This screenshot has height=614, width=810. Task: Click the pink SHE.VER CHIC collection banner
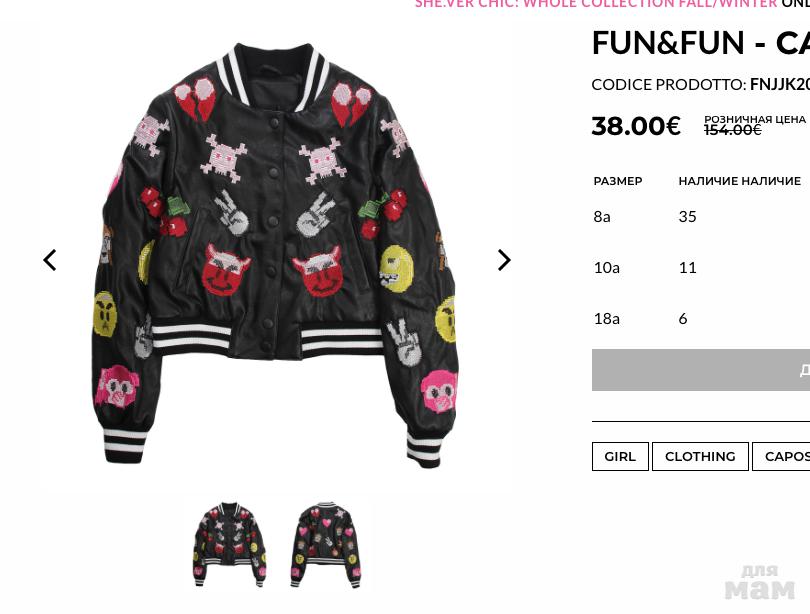596,4
